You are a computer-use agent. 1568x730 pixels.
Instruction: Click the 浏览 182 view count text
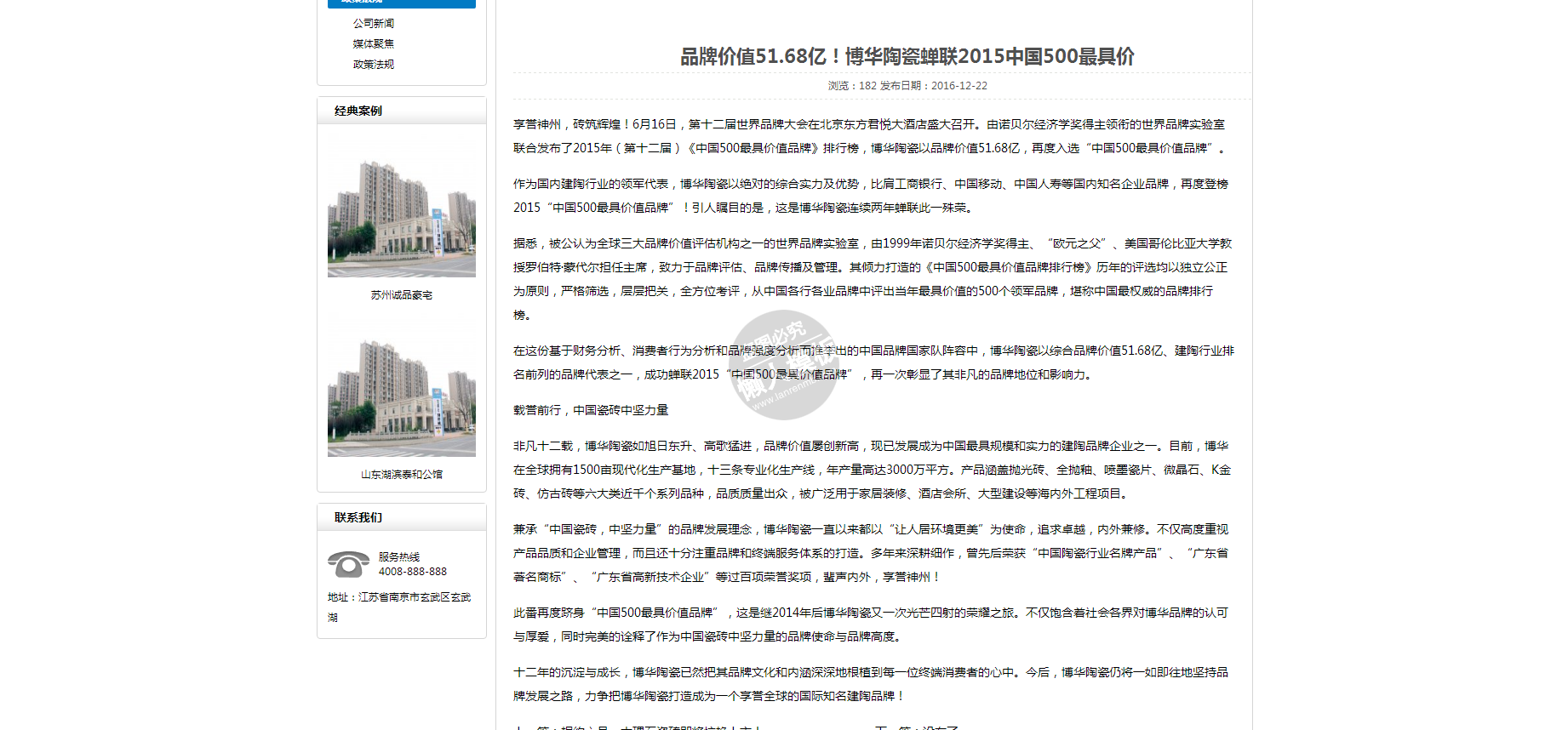click(x=851, y=86)
